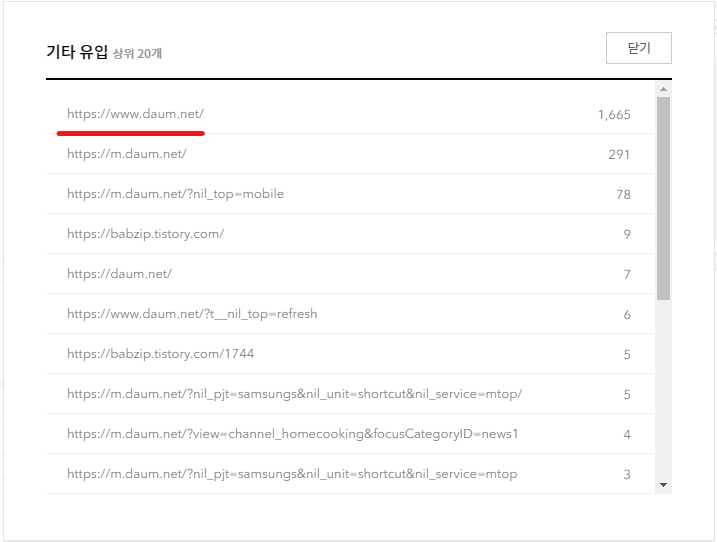Select the visit count 9

[x=627, y=235]
